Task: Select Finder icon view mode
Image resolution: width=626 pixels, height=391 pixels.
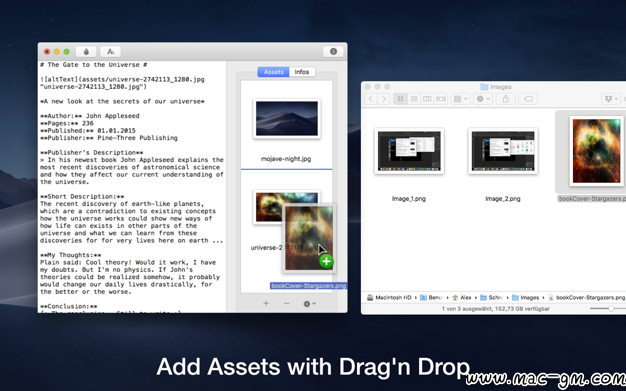Action: pyautogui.click(x=400, y=99)
